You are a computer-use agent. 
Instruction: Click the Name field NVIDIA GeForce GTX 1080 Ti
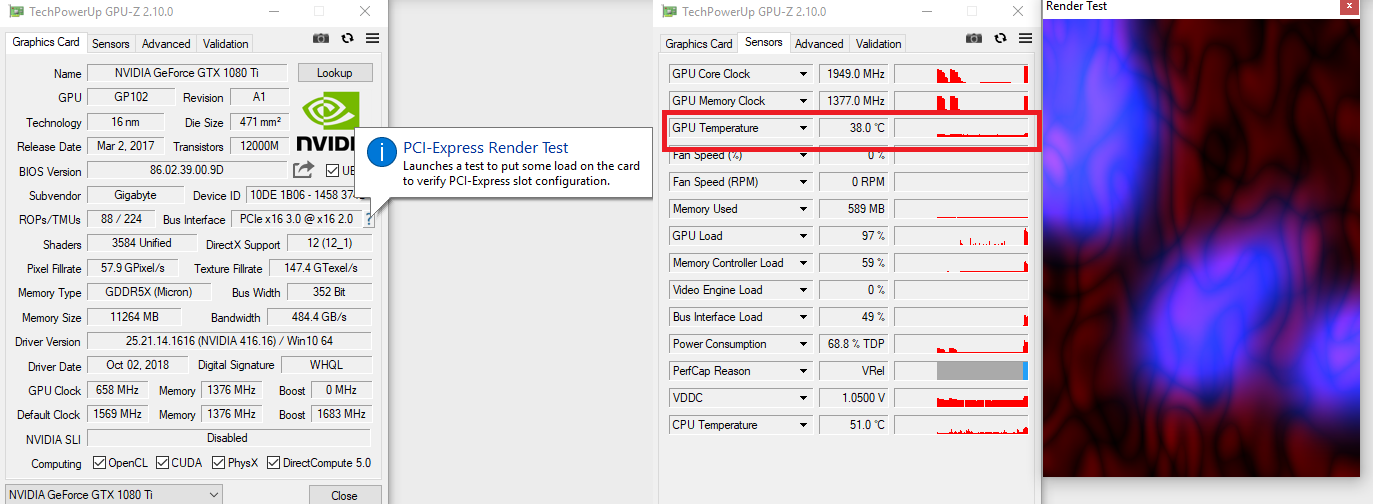click(187, 73)
